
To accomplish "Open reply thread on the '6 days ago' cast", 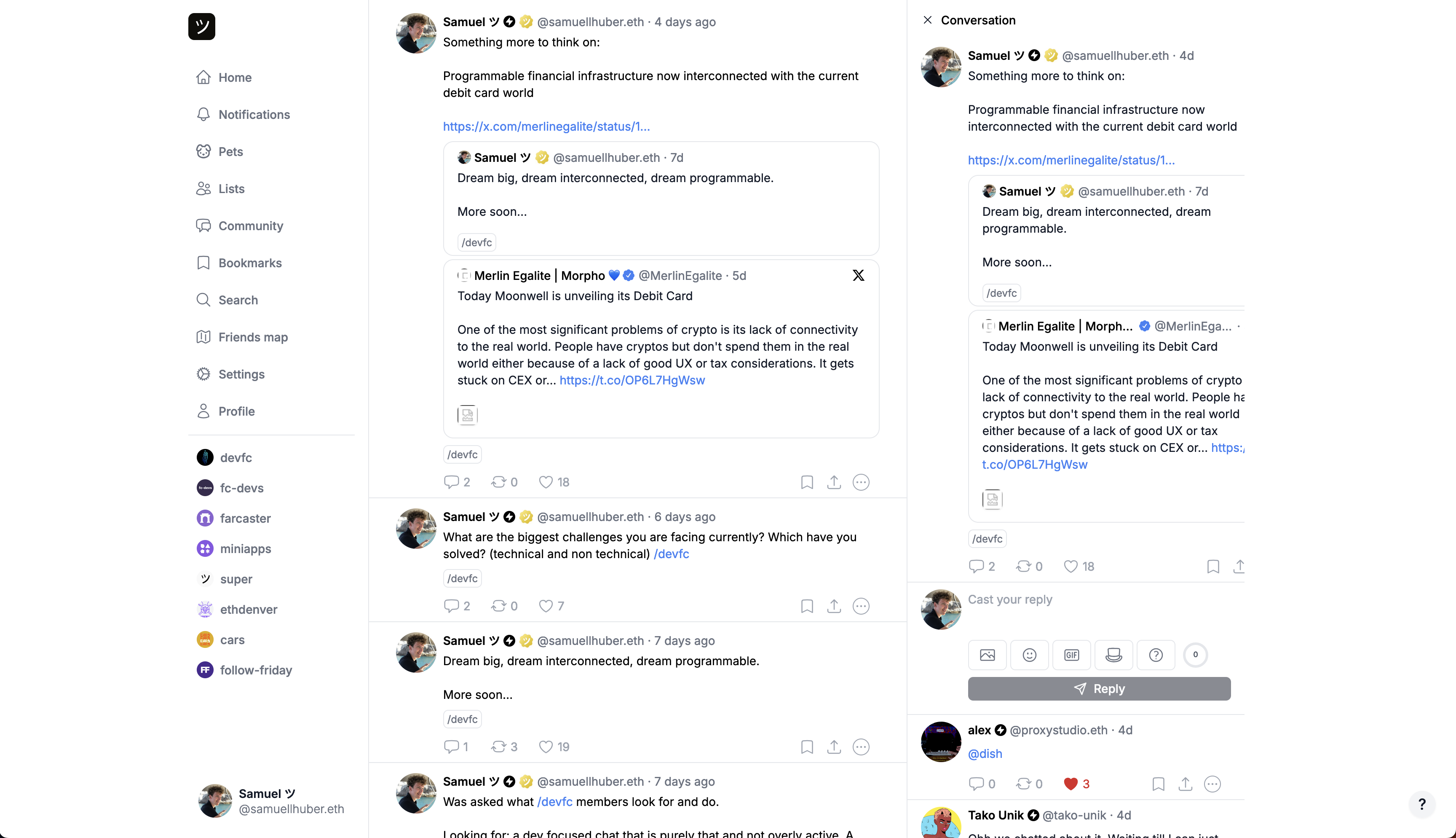I will click(451, 606).
